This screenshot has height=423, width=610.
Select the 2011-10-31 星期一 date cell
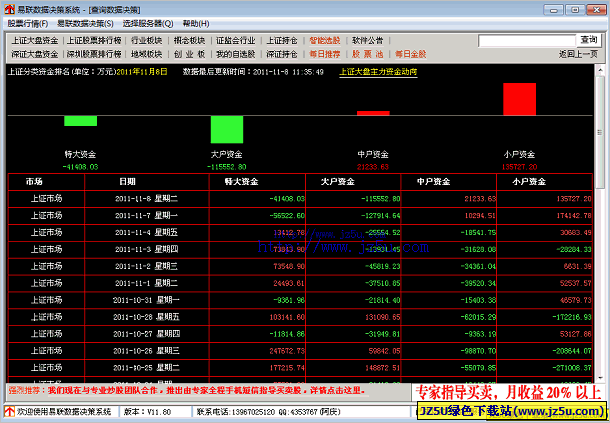pos(147,300)
